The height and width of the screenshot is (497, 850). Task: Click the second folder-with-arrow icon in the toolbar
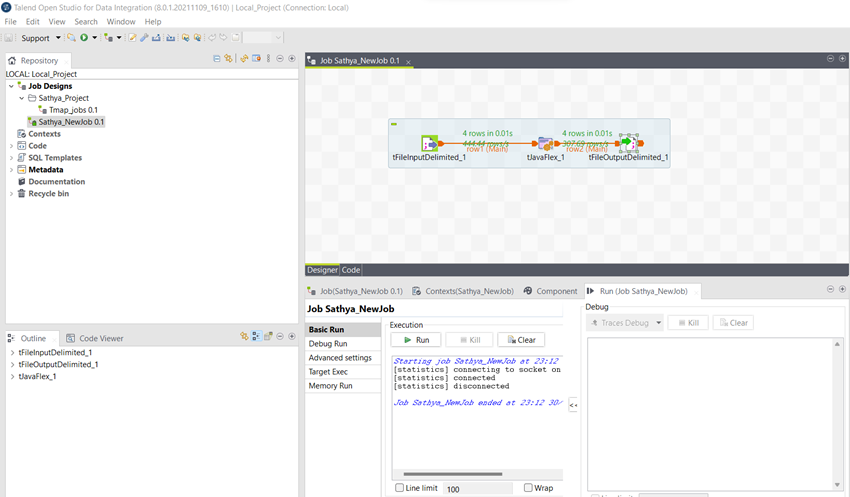(197, 37)
